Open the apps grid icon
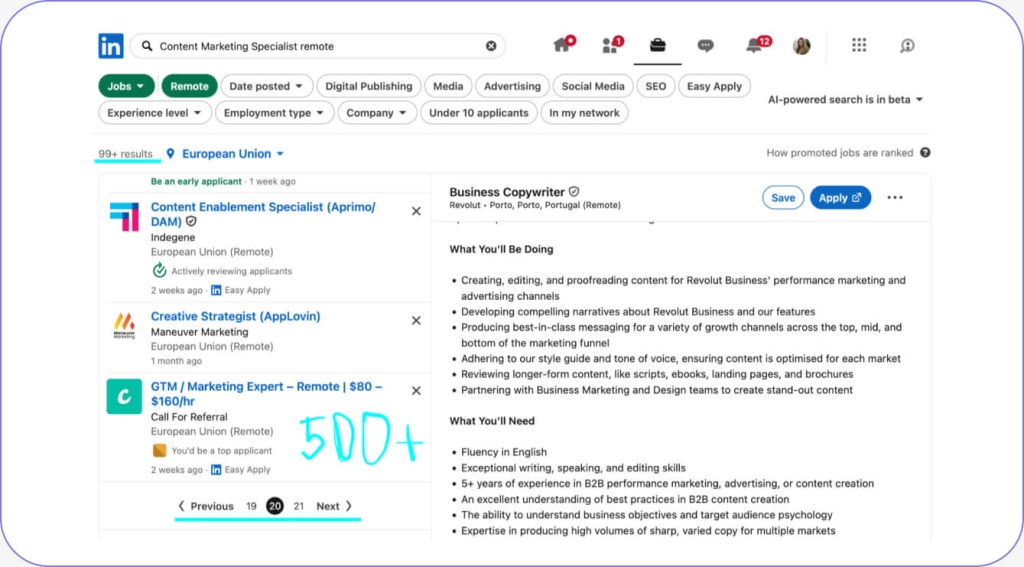Viewport: 1024px width, 567px height. tap(859, 44)
